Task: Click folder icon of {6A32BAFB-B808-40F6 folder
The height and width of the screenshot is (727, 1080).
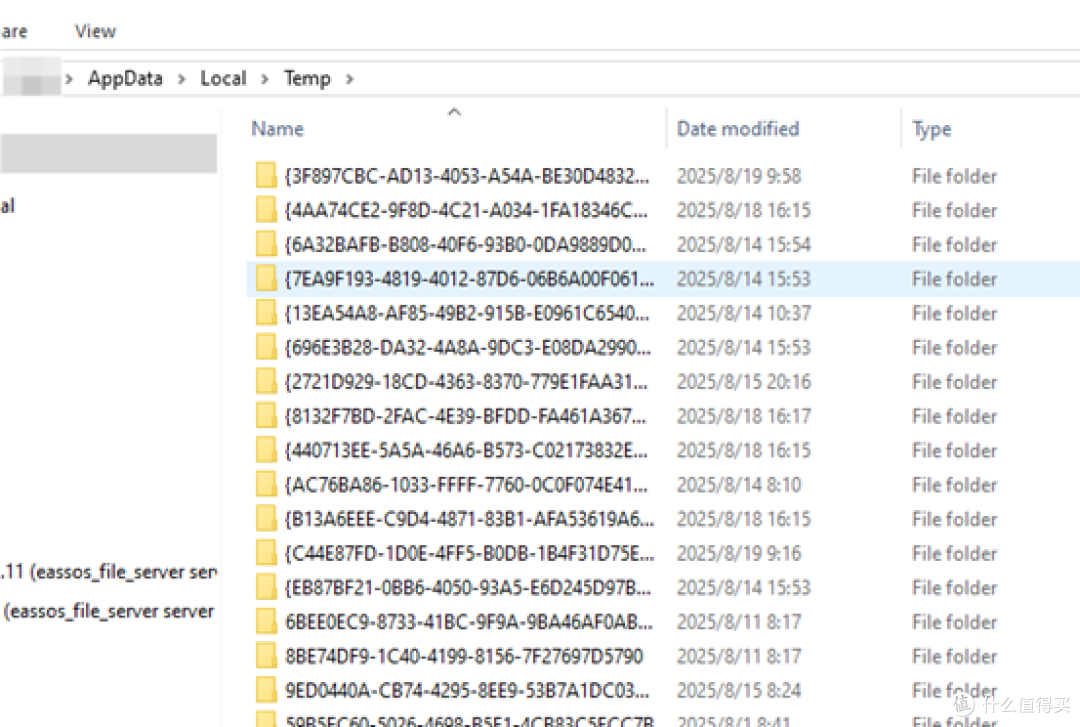Action: (266, 244)
